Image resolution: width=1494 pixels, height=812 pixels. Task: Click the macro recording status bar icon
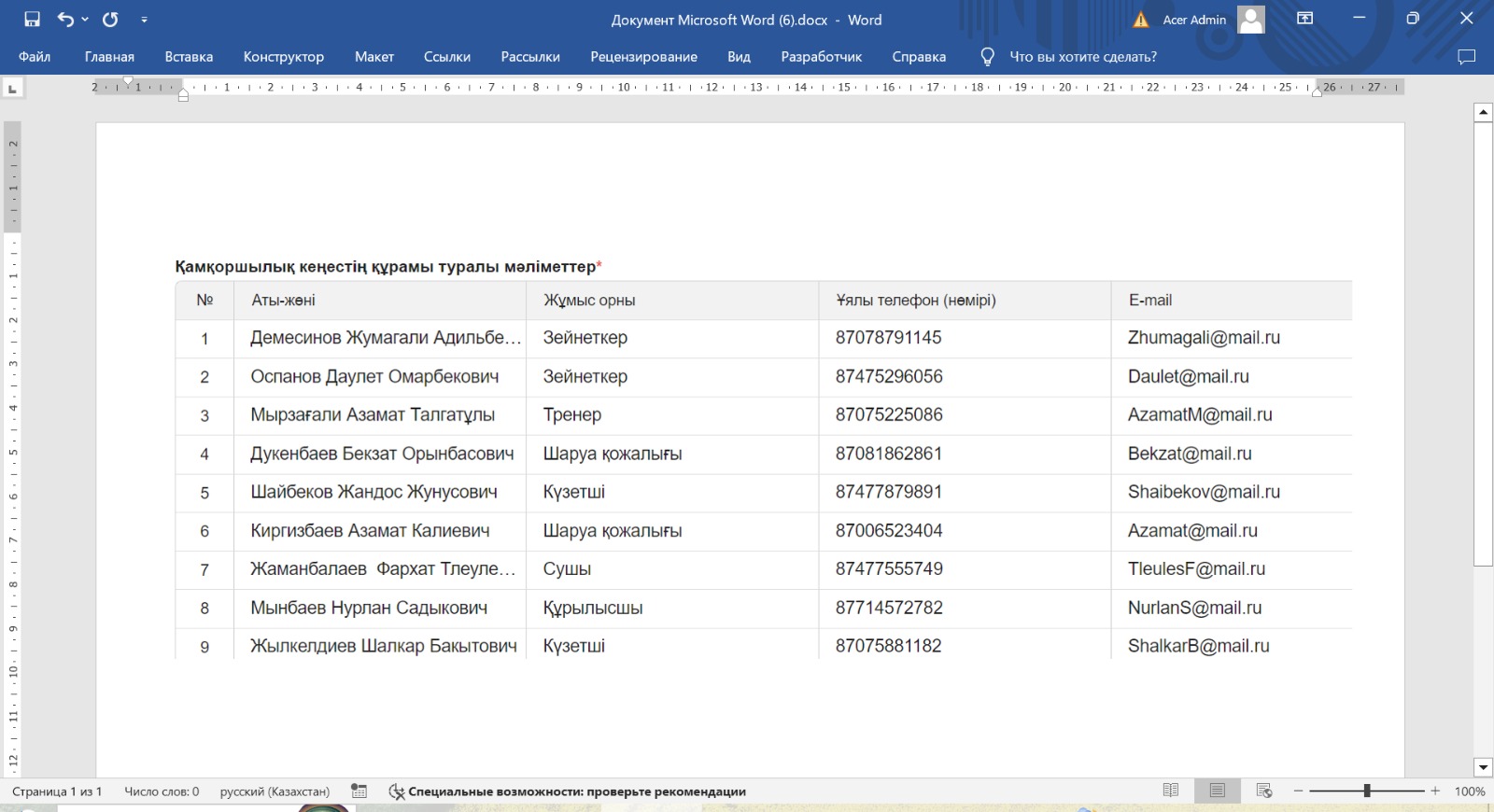point(359,791)
